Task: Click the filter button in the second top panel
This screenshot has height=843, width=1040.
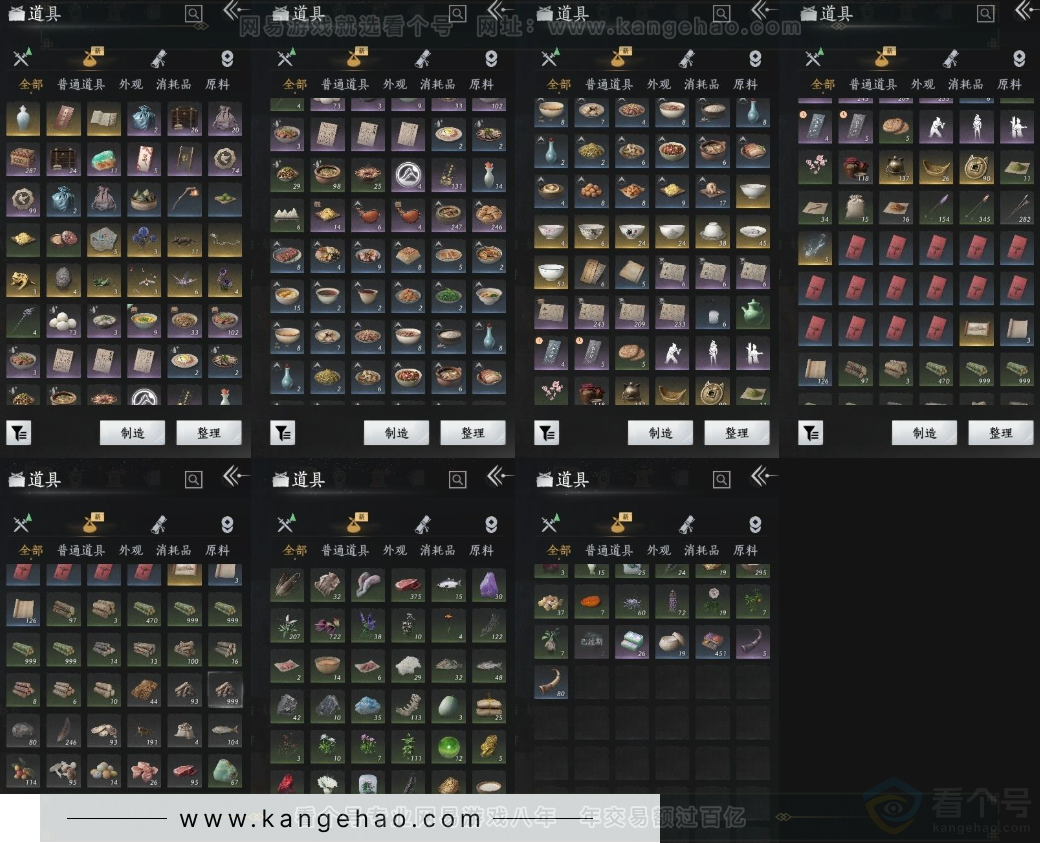Action: click(x=283, y=433)
